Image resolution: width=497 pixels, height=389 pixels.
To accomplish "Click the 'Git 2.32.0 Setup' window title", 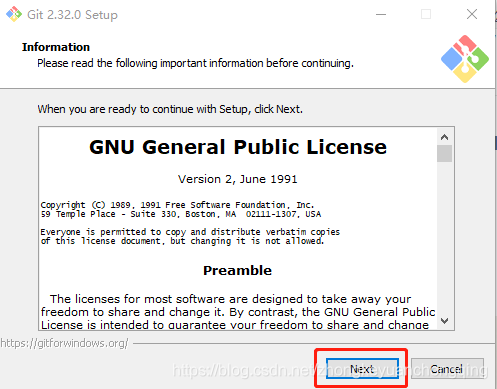I will click(x=72, y=15).
